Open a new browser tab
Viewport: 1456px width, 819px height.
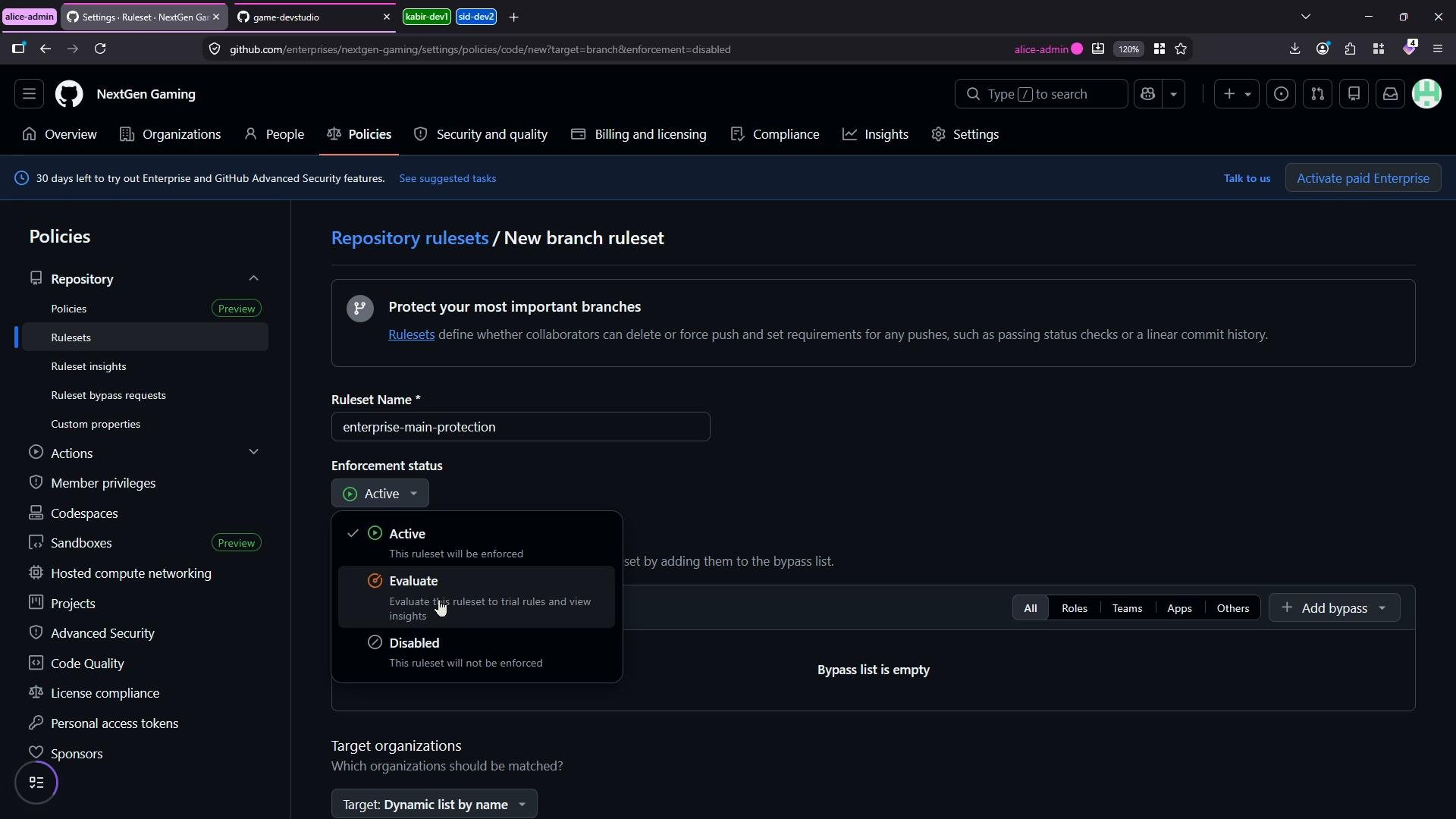tap(514, 17)
